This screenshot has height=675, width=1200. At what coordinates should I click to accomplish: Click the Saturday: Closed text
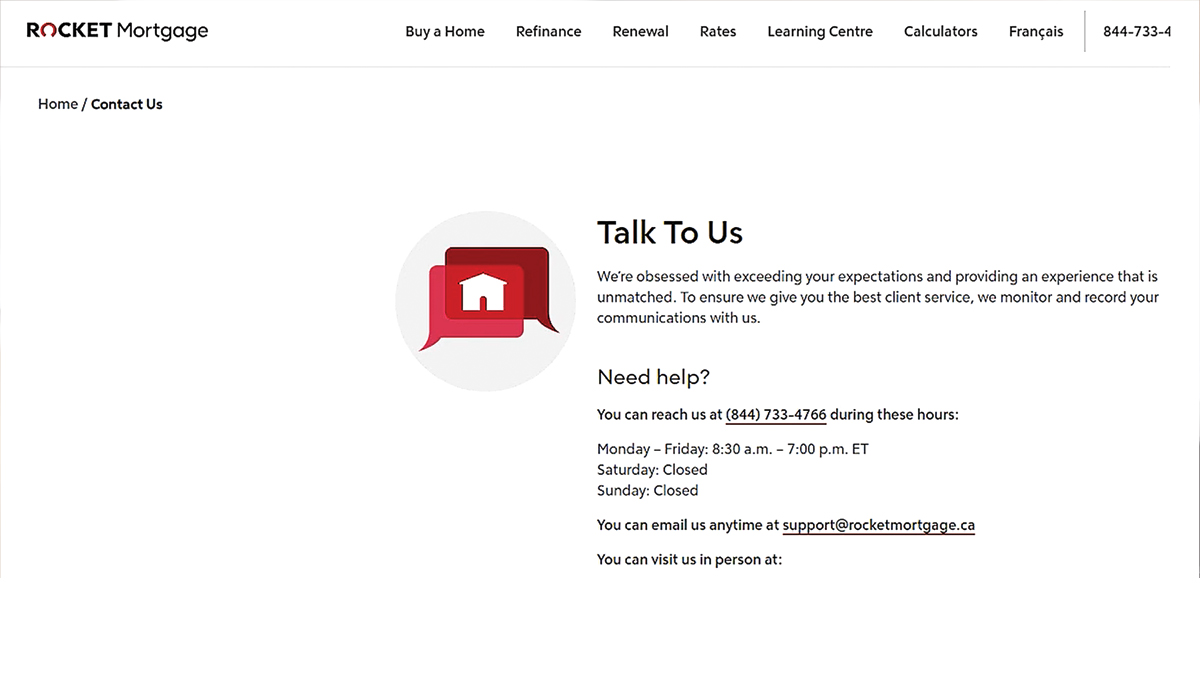coord(652,470)
